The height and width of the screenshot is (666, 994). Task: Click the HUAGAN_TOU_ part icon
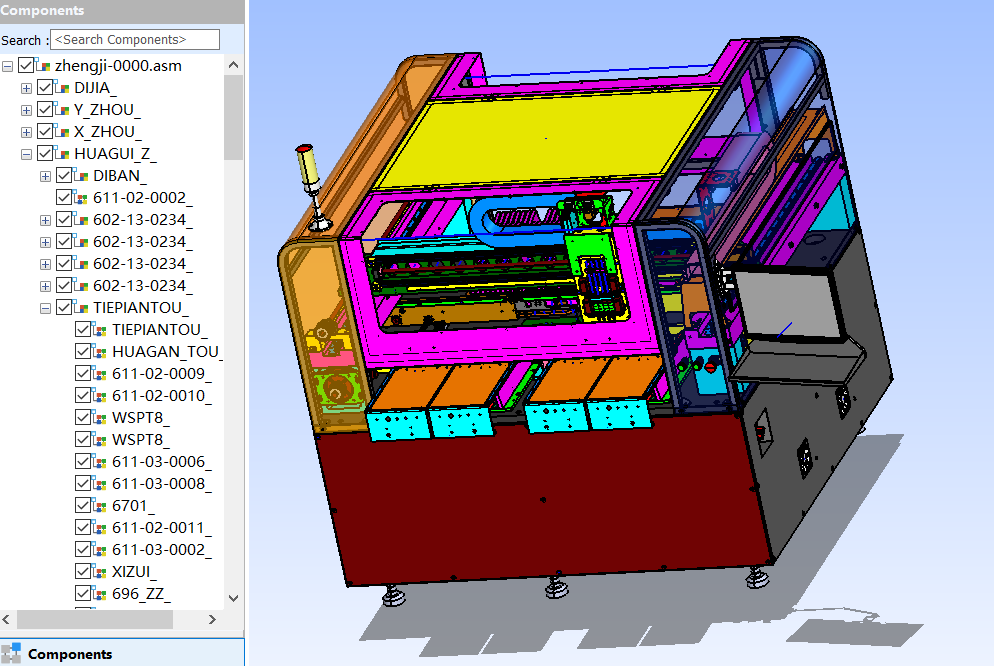[x=102, y=352]
